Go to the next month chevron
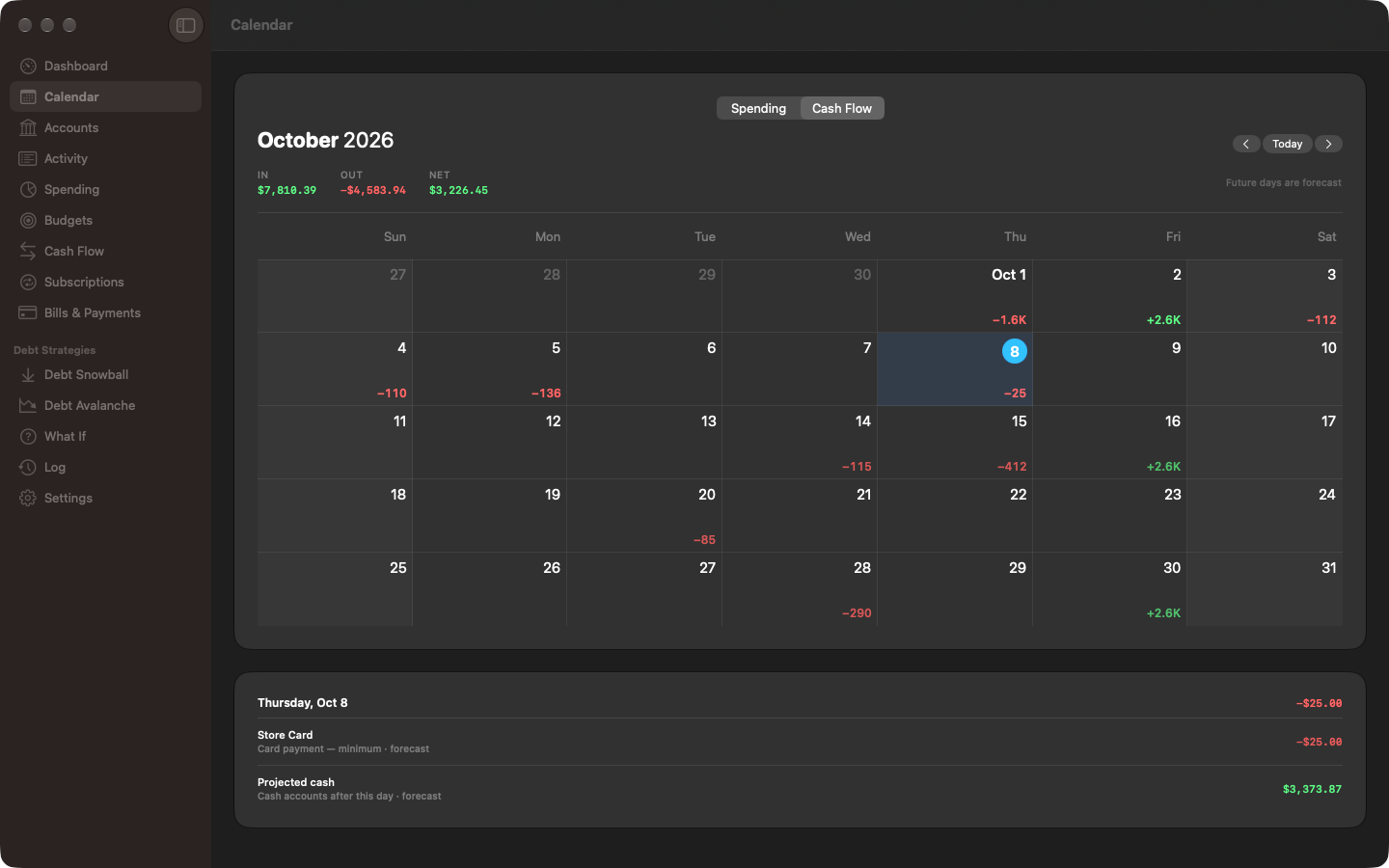Viewport: 1389px width, 868px height. pyautogui.click(x=1329, y=144)
